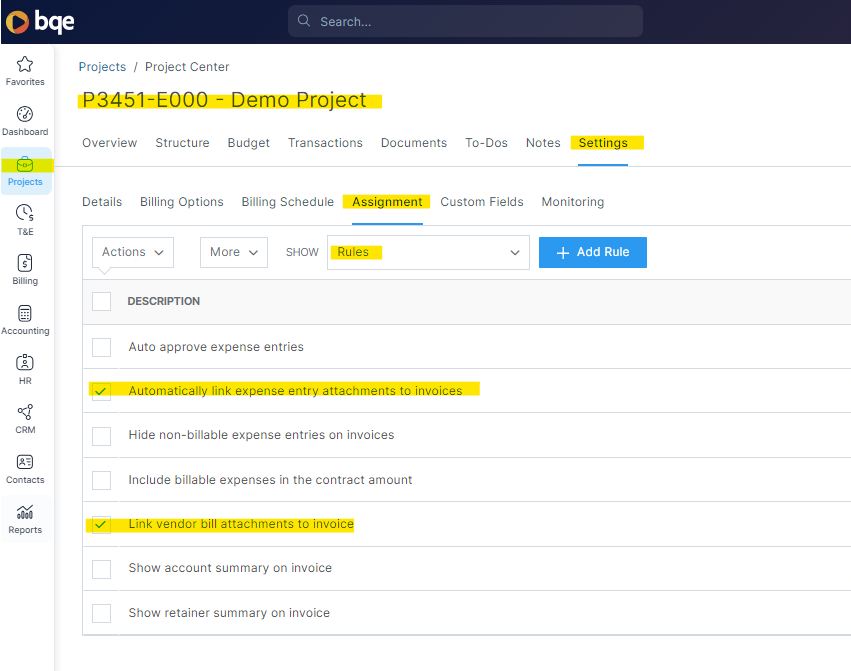
Task: Switch to the Budget tab
Action: pyautogui.click(x=248, y=143)
